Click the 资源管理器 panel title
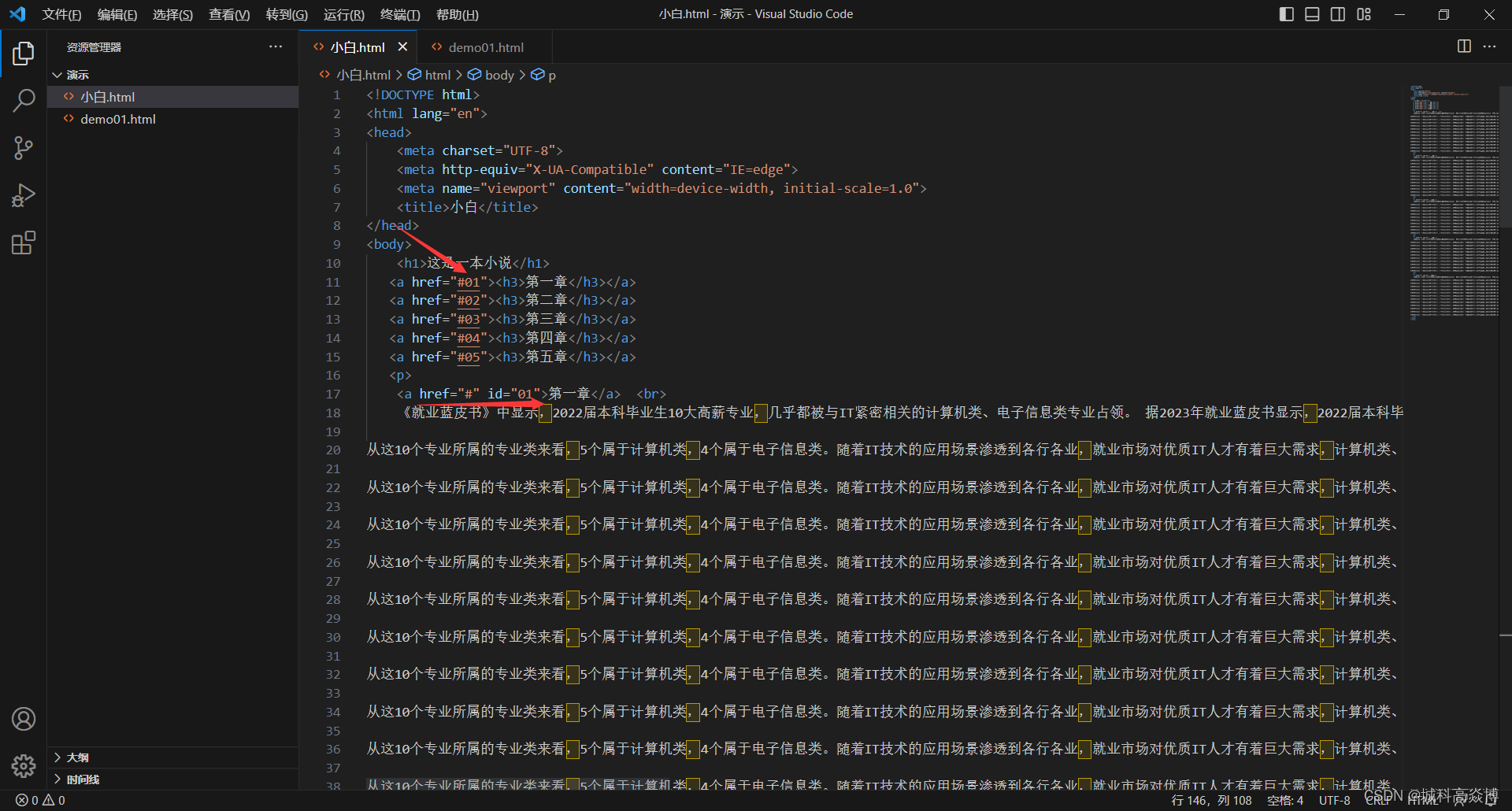Image resolution: width=1512 pixels, height=811 pixels. (x=94, y=47)
